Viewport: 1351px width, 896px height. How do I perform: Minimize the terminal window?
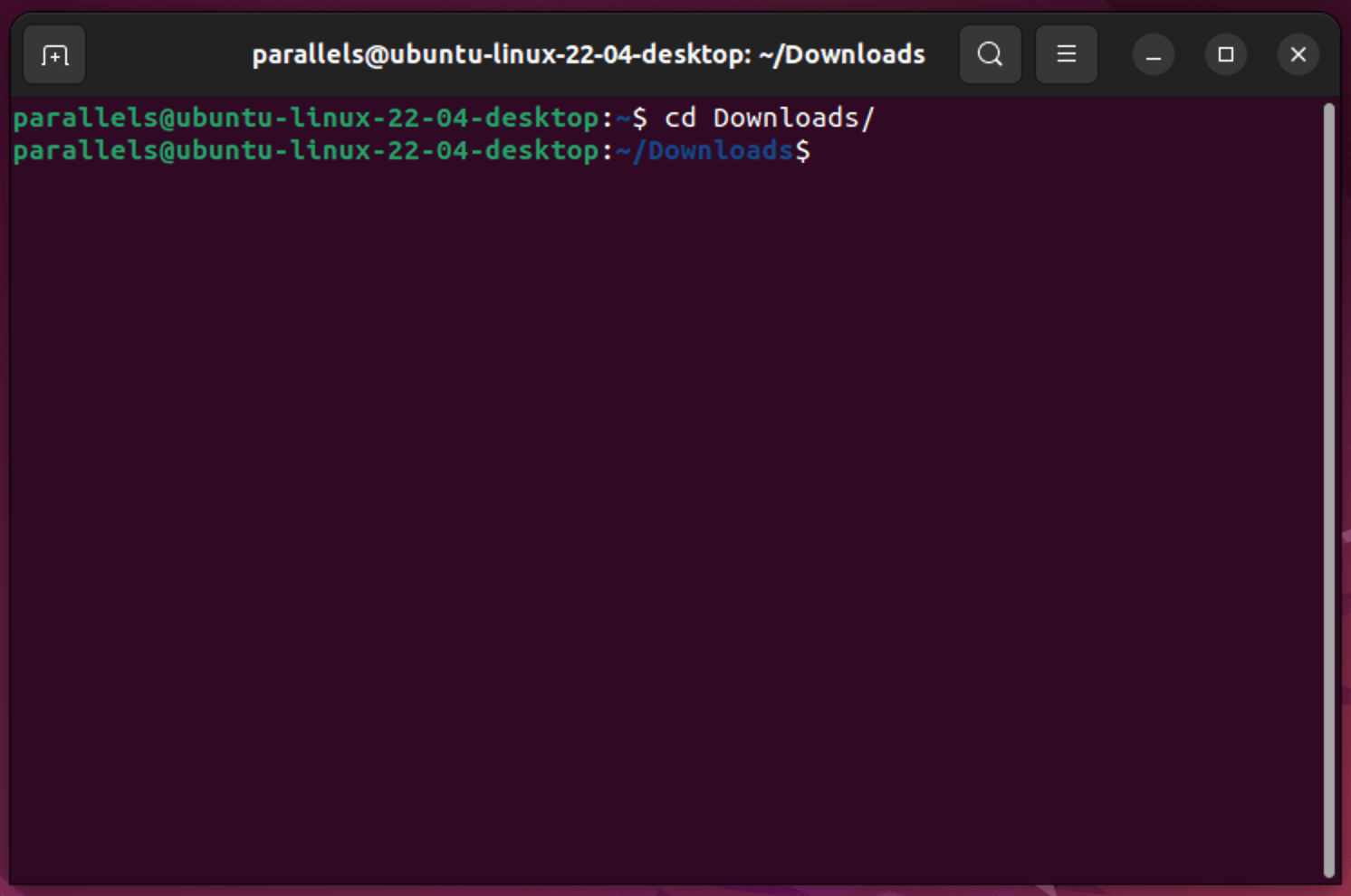[x=1153, y=54]
